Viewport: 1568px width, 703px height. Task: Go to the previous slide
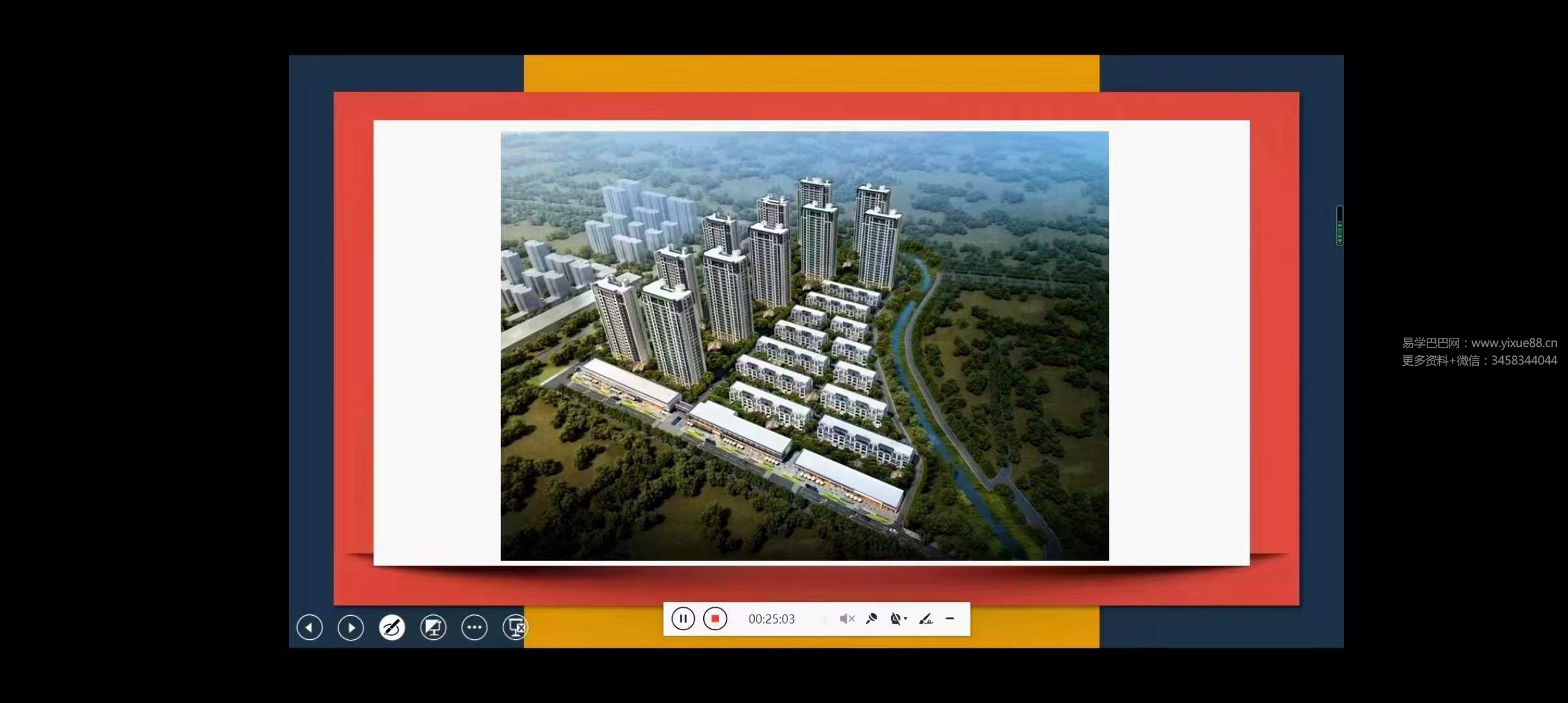point(309,627)
